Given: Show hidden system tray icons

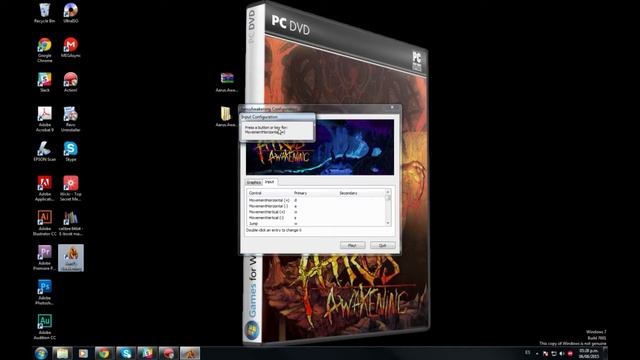Looking at the screenshot, I should (537, 353).
